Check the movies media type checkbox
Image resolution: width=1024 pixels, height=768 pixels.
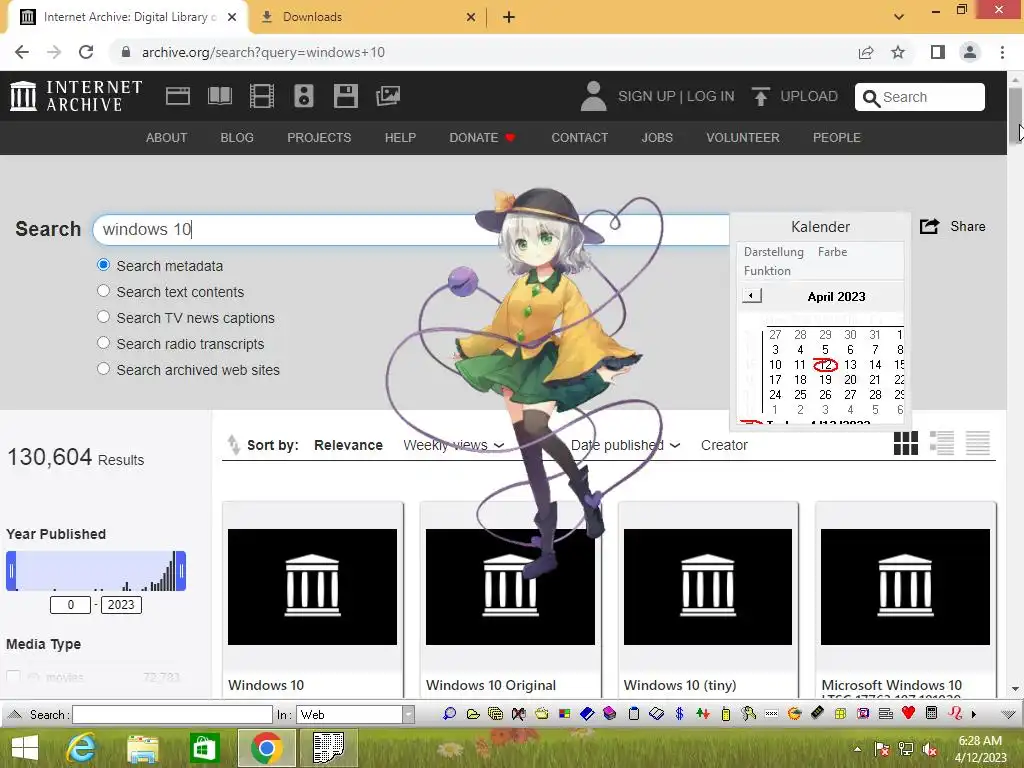13,677
